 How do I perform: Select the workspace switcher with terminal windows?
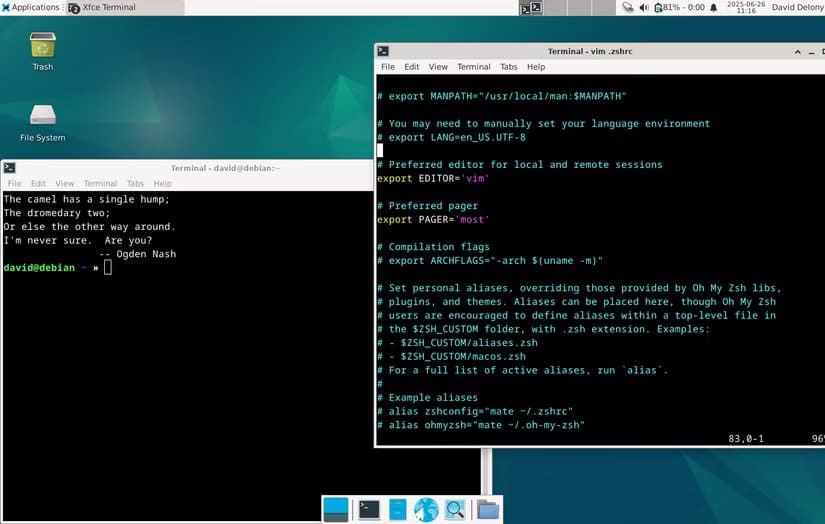(531, 7)
